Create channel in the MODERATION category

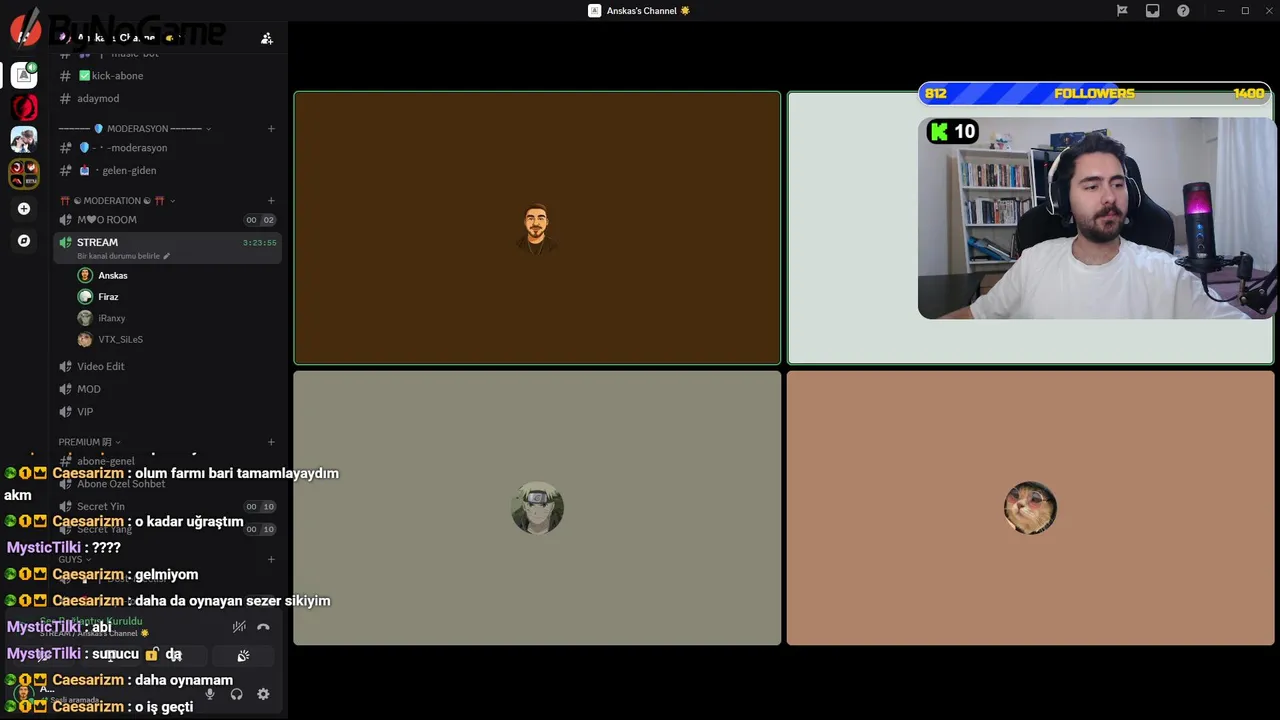271,201
